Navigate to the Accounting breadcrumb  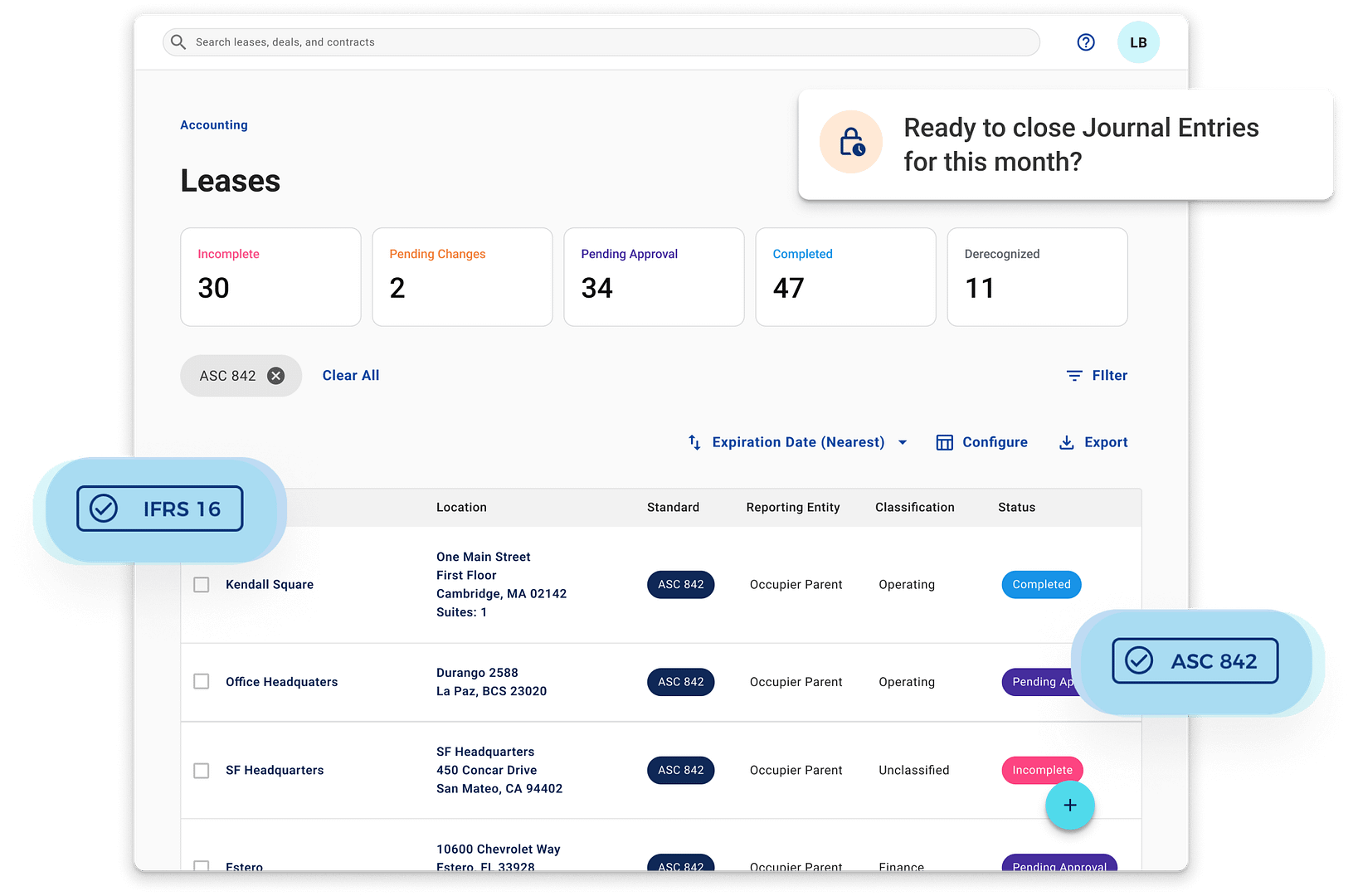coord(214,125)
